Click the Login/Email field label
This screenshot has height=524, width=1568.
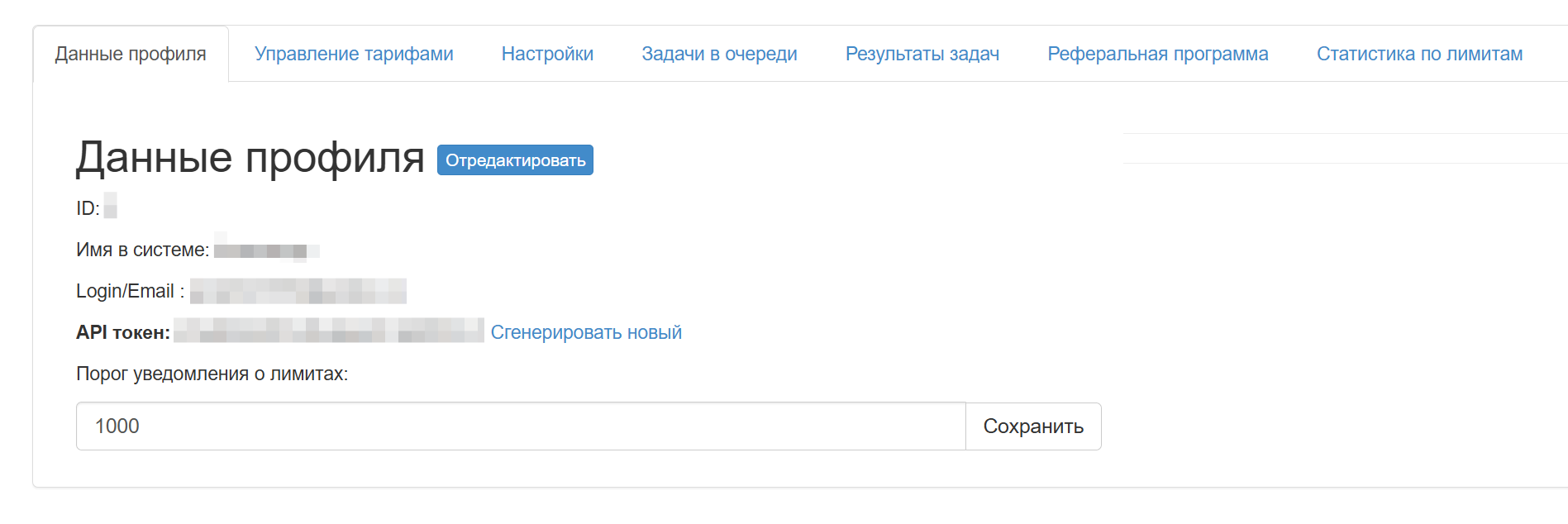coord(130,291)
